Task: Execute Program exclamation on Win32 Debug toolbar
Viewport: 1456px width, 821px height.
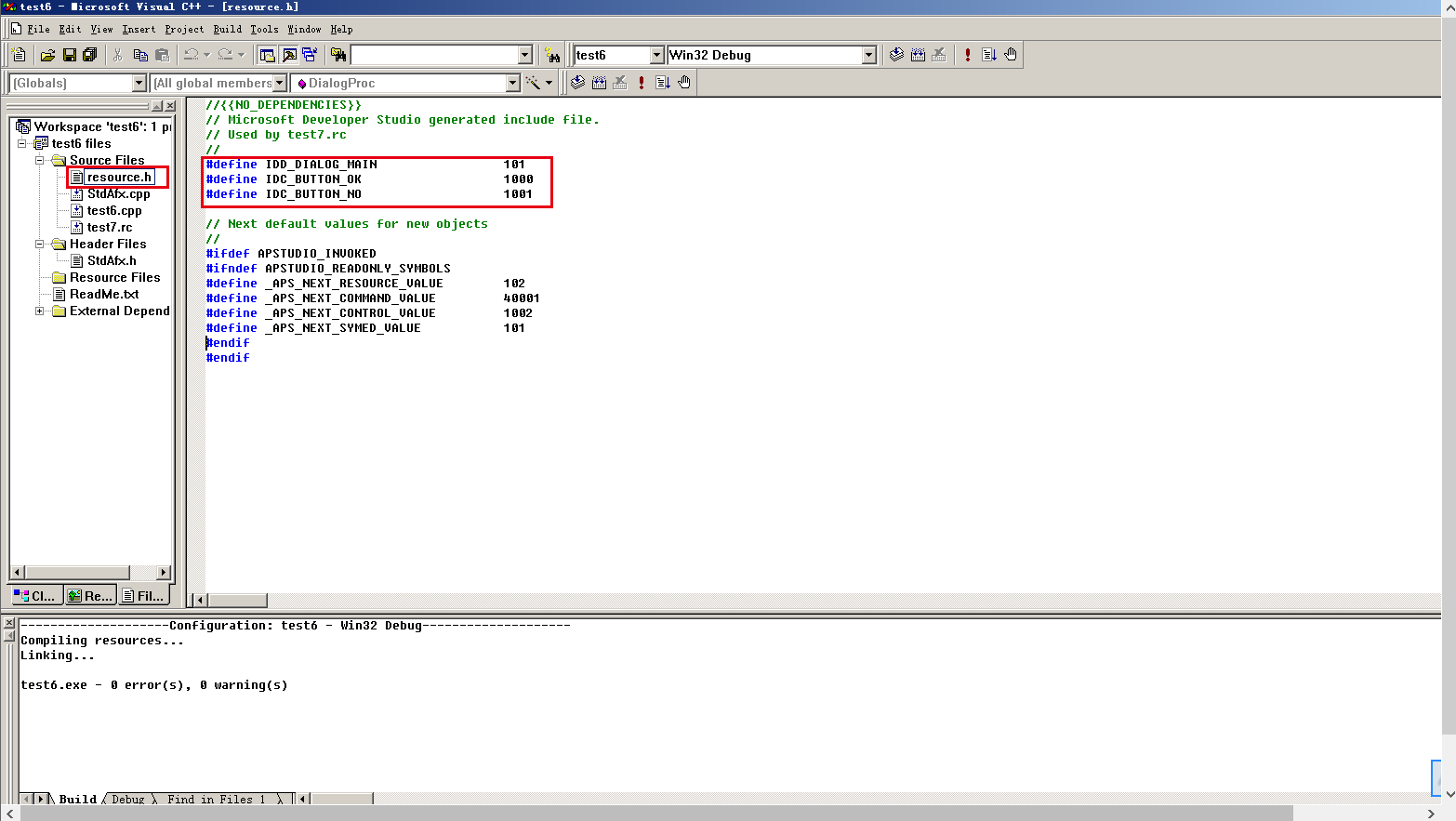Action: pyautogui.click(x=968, y=55)
